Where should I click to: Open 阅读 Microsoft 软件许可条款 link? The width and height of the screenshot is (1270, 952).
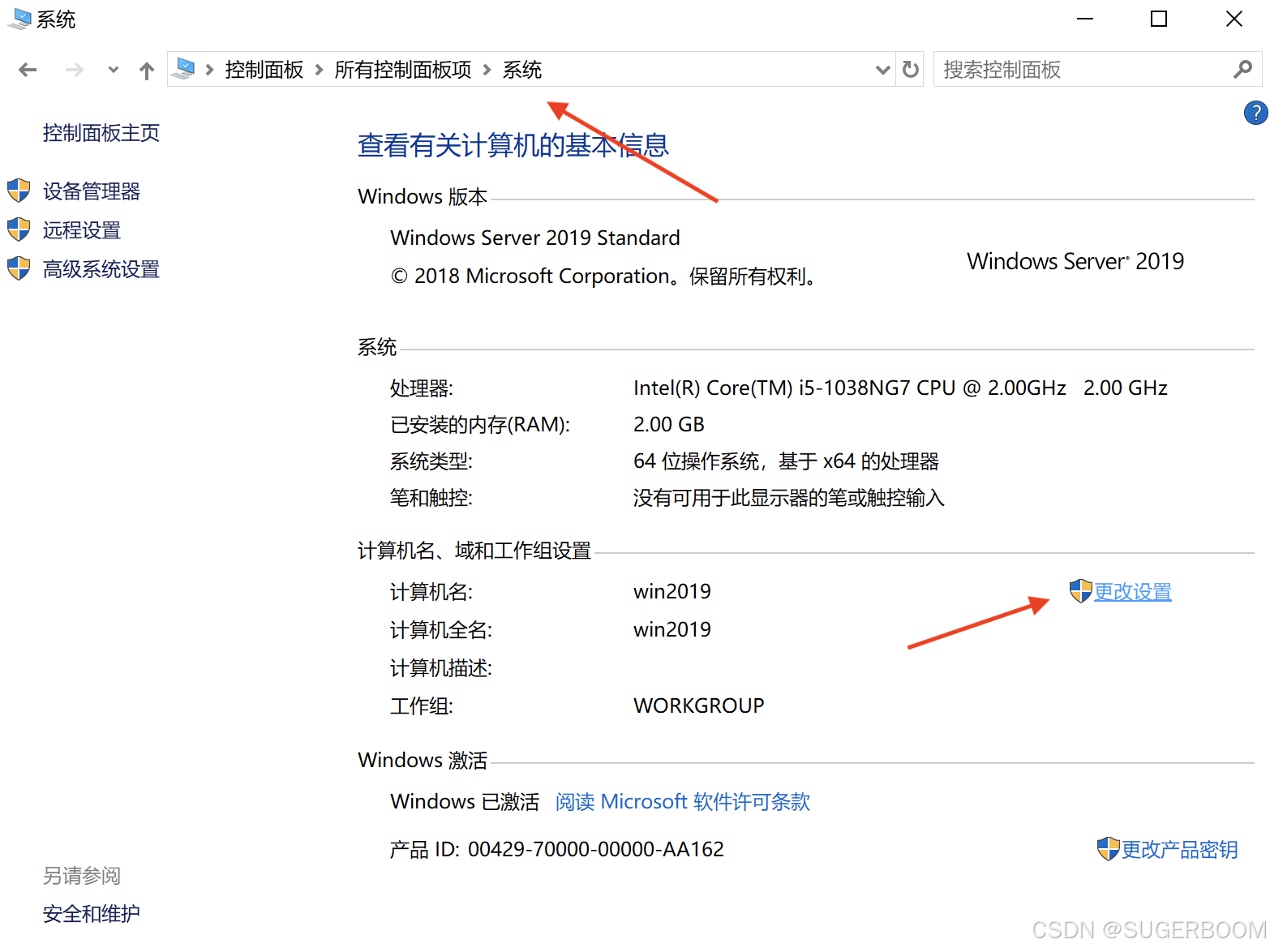tap(683, 802)
